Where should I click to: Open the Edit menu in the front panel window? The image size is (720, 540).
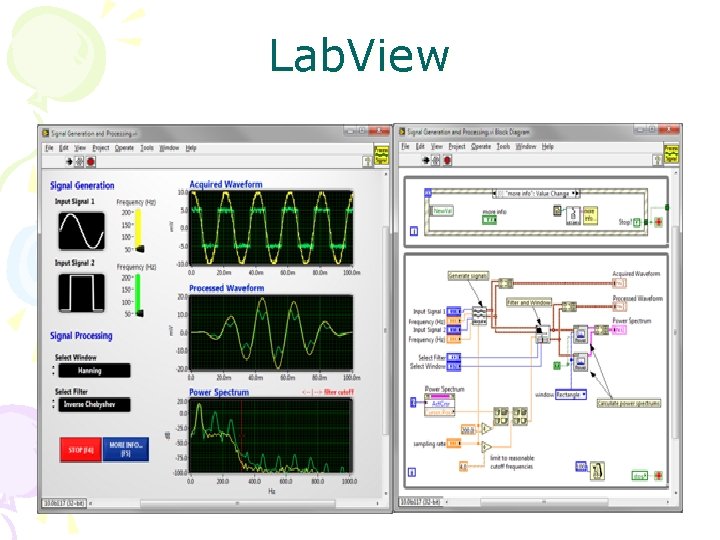64,148
